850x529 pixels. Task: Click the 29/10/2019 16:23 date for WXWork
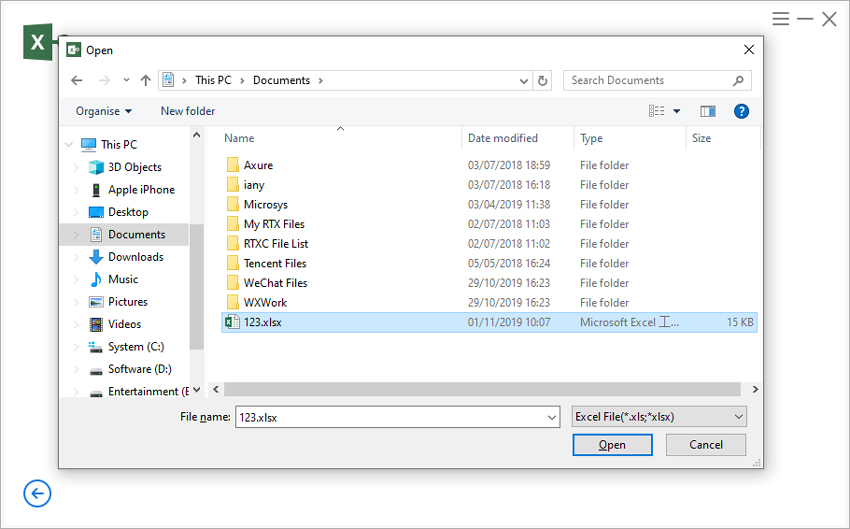point(509,302)
